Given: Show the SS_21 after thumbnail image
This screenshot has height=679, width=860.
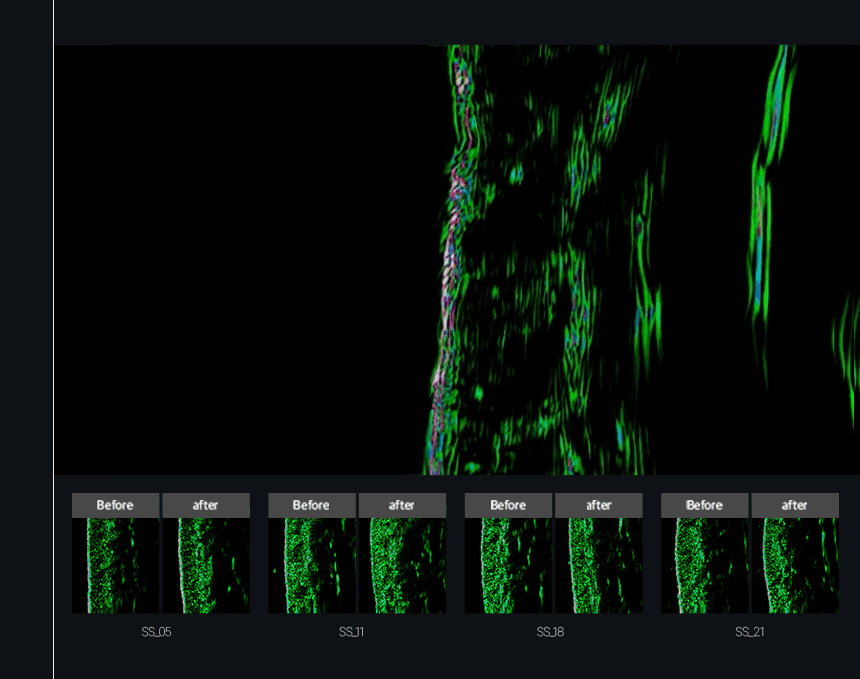Looking at the screenshot, I should tap(795, 565).
